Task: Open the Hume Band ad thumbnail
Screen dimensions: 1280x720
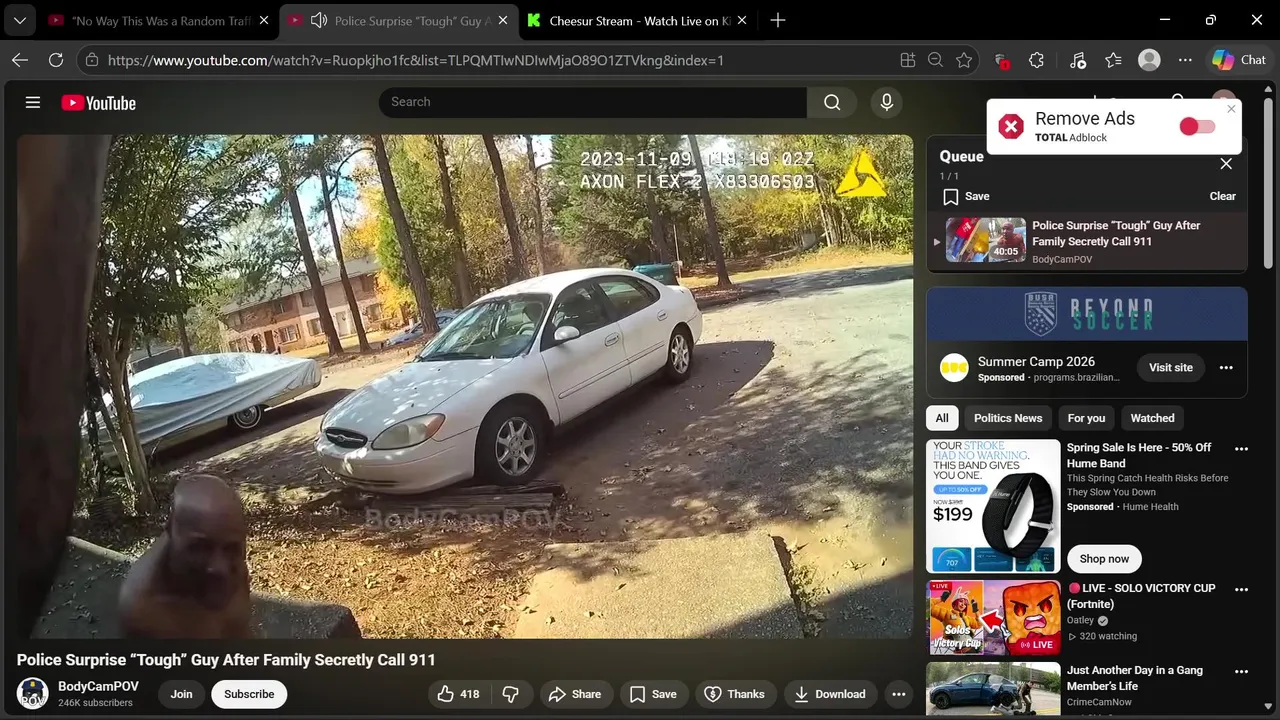Action: tap(993, 506)
